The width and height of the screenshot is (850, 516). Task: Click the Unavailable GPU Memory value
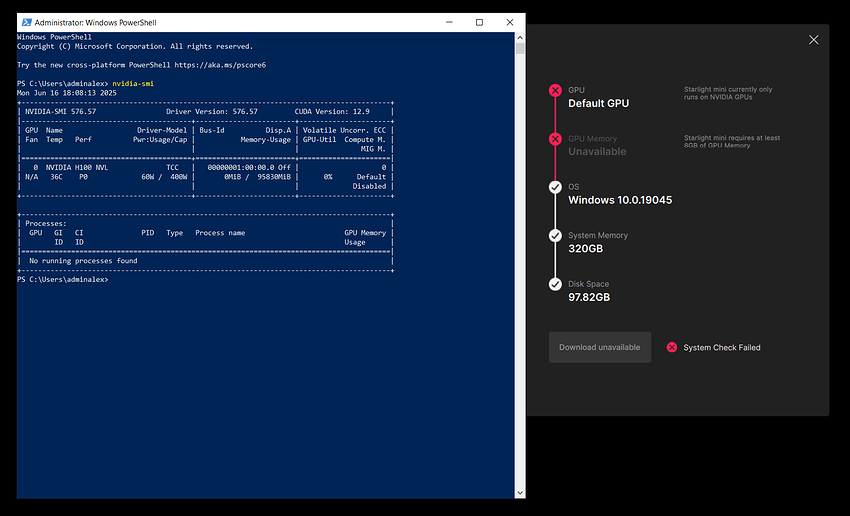pos(597,152)
